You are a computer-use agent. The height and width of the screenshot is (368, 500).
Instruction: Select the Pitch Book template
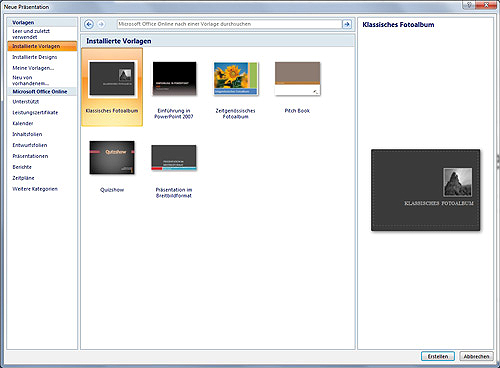click(x=297, y=79)
